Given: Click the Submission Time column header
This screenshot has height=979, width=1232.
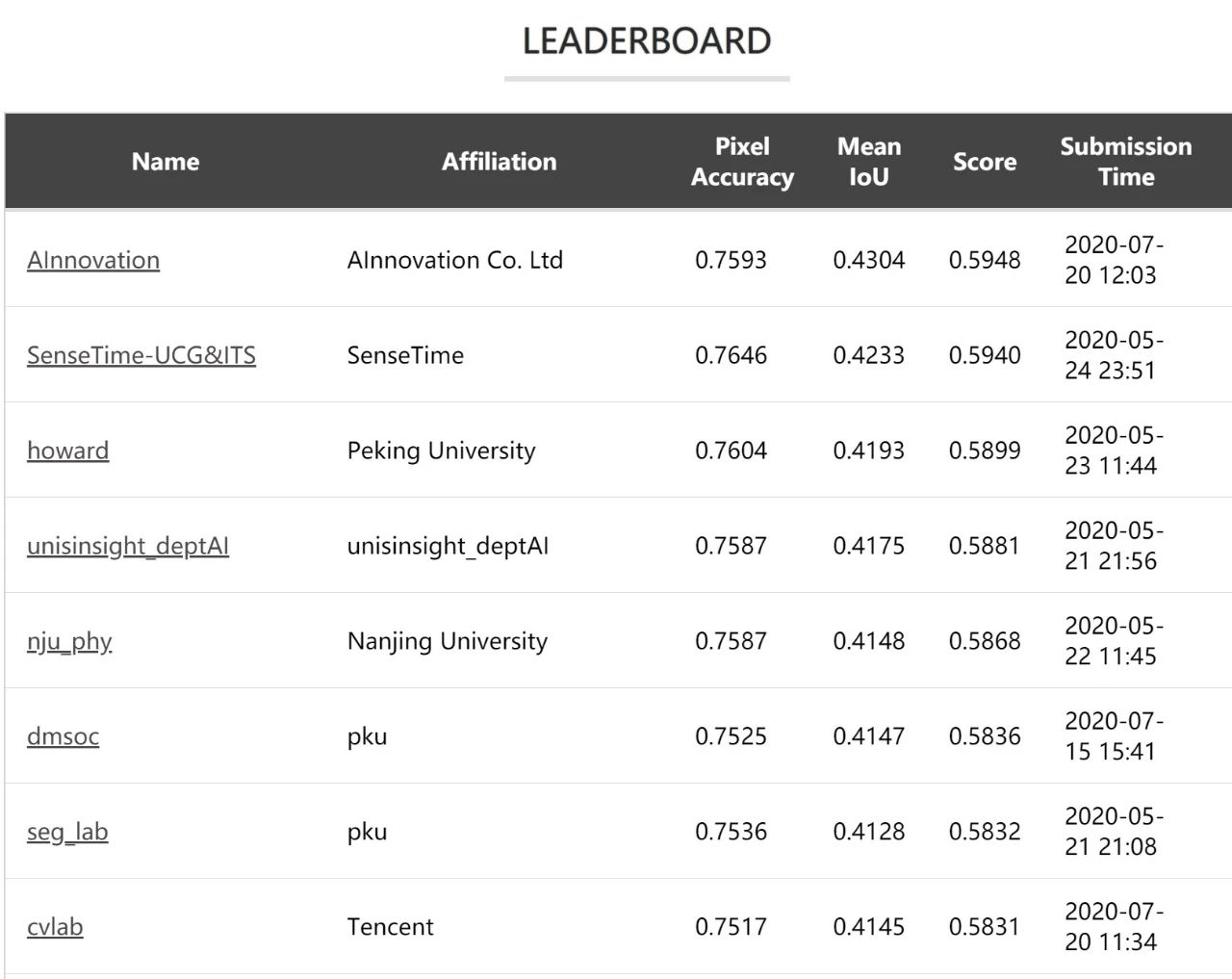Looking at the screenshot, I should (1125, 162).
